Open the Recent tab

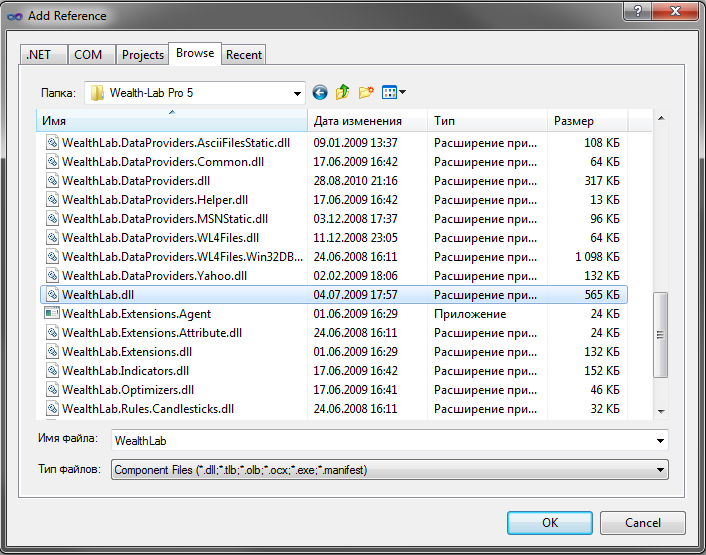(244, 55)
